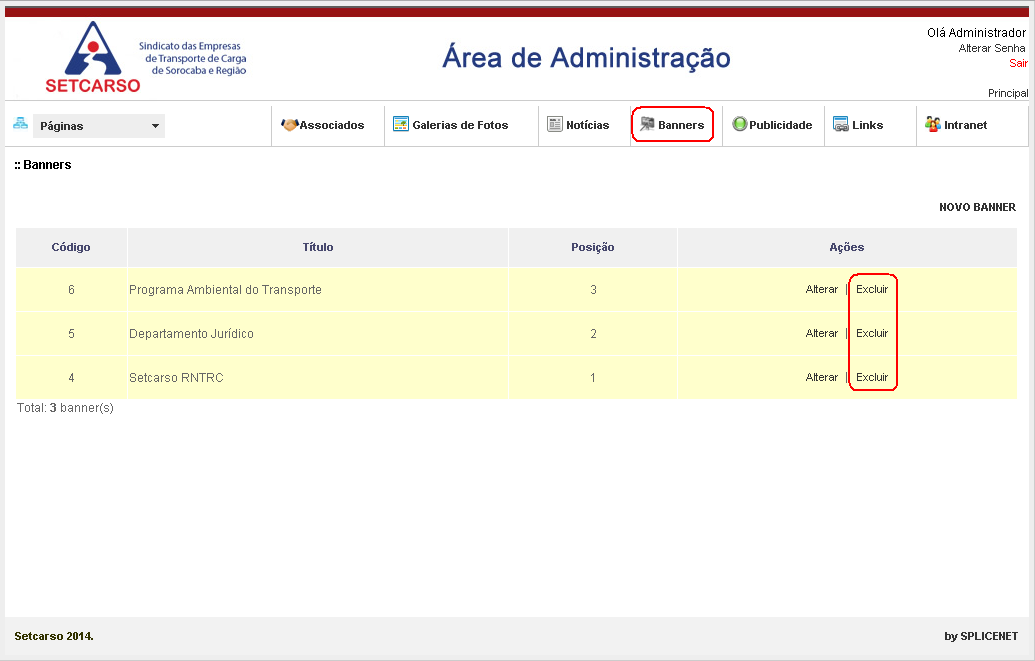Screen dimensions: 1035x661
Task: Click Alterar for Programa Ambiental do Transporte
Action: [x=822, y=289]
